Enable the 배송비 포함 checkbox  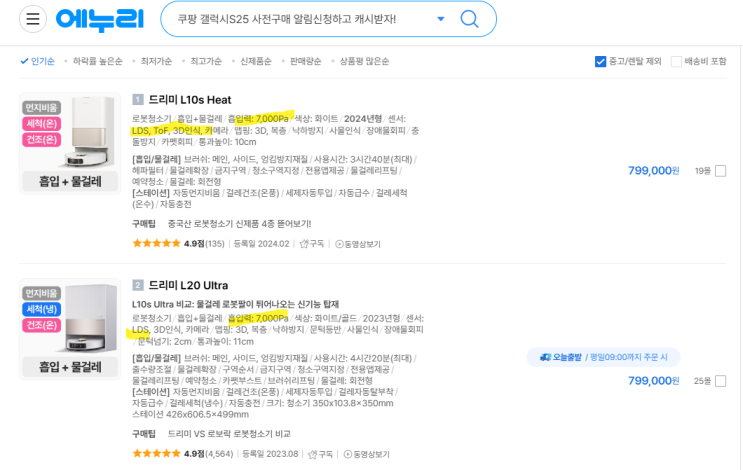(677, 61)
